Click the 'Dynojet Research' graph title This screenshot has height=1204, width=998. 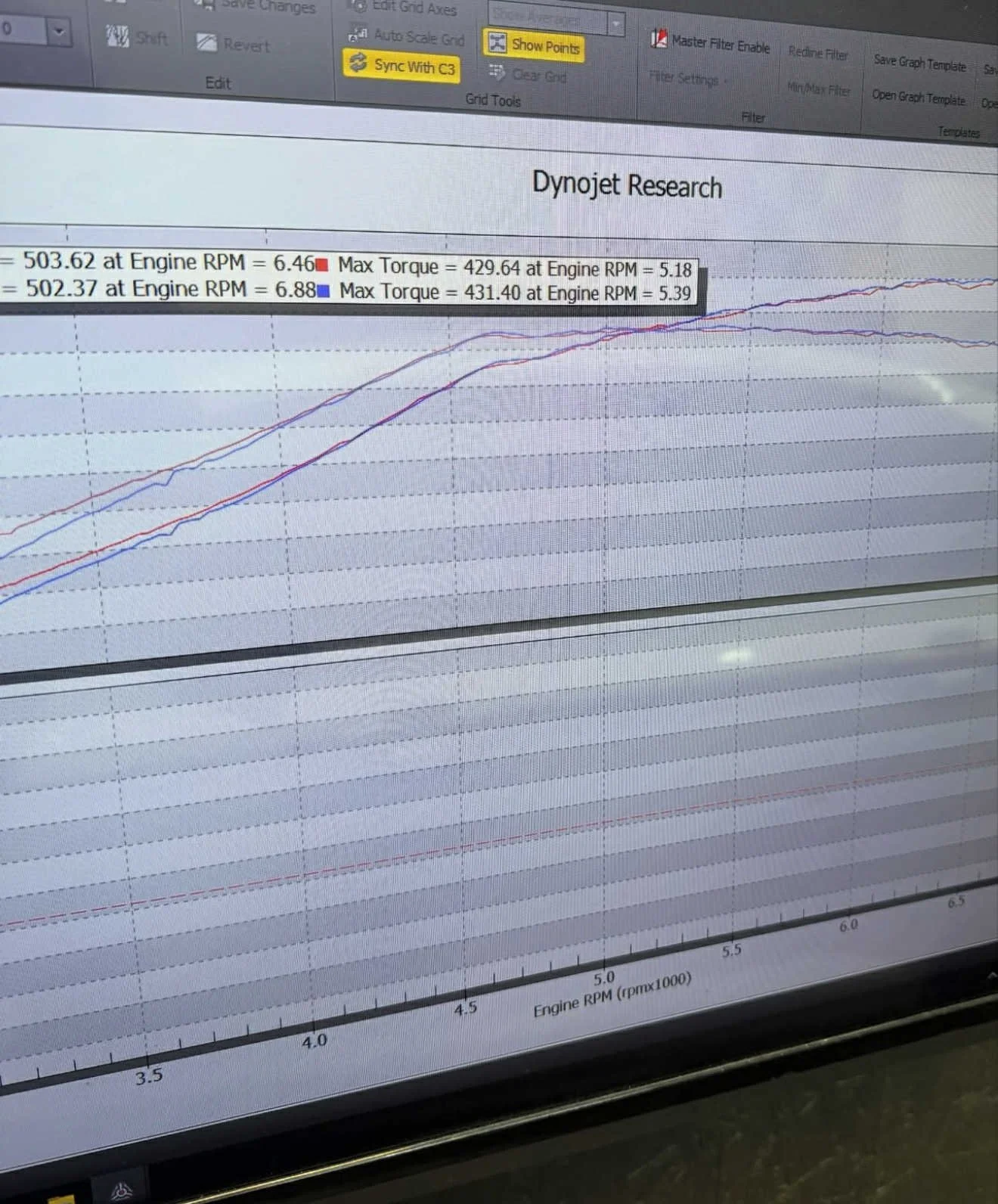pyautogui.click(x=627, y=185)
